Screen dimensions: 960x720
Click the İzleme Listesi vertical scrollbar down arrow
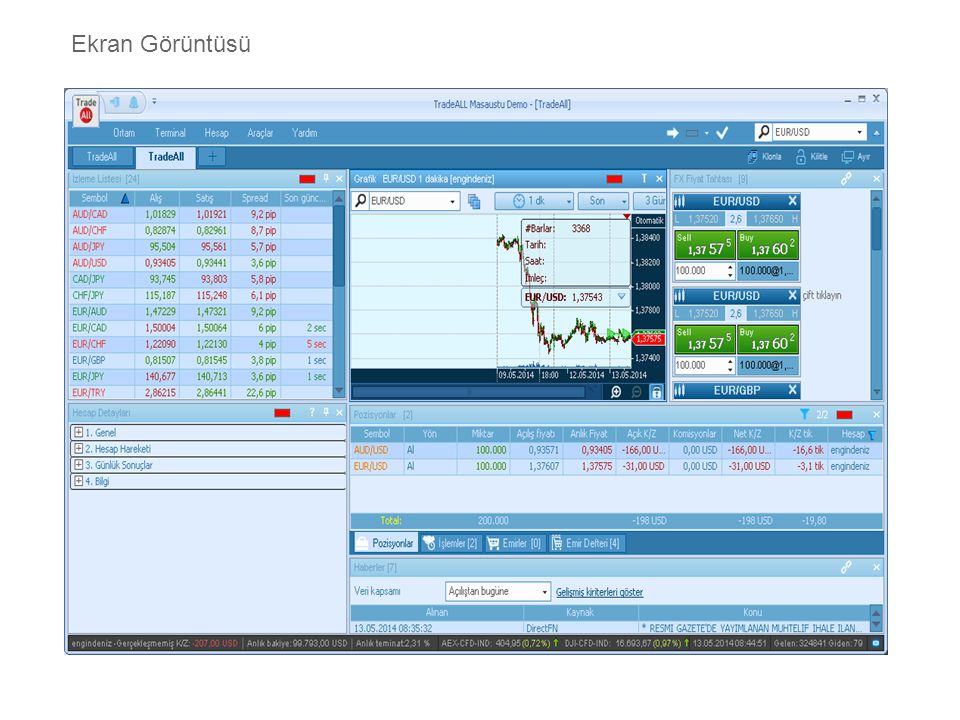coord(339,391)
